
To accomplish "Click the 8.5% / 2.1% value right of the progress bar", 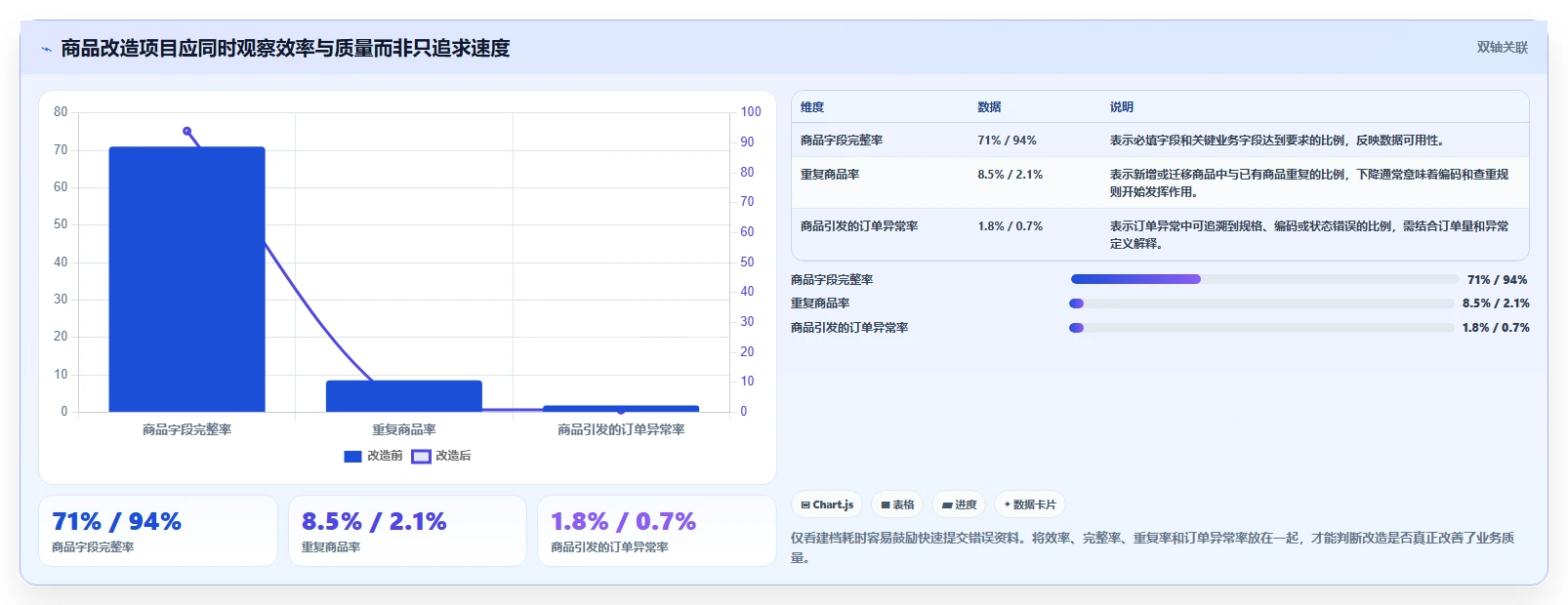I will pos(1496,303).
